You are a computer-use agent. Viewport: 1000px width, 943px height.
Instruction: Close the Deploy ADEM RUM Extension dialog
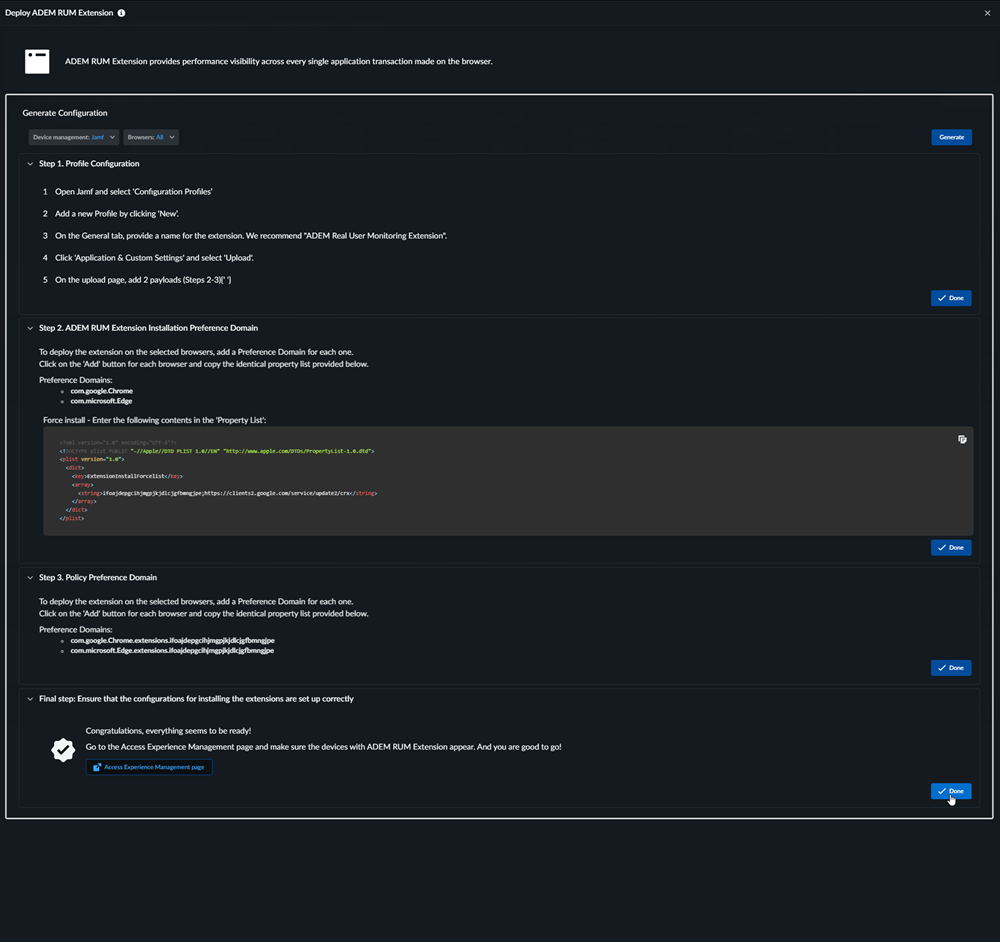click(x=987, y=13)
